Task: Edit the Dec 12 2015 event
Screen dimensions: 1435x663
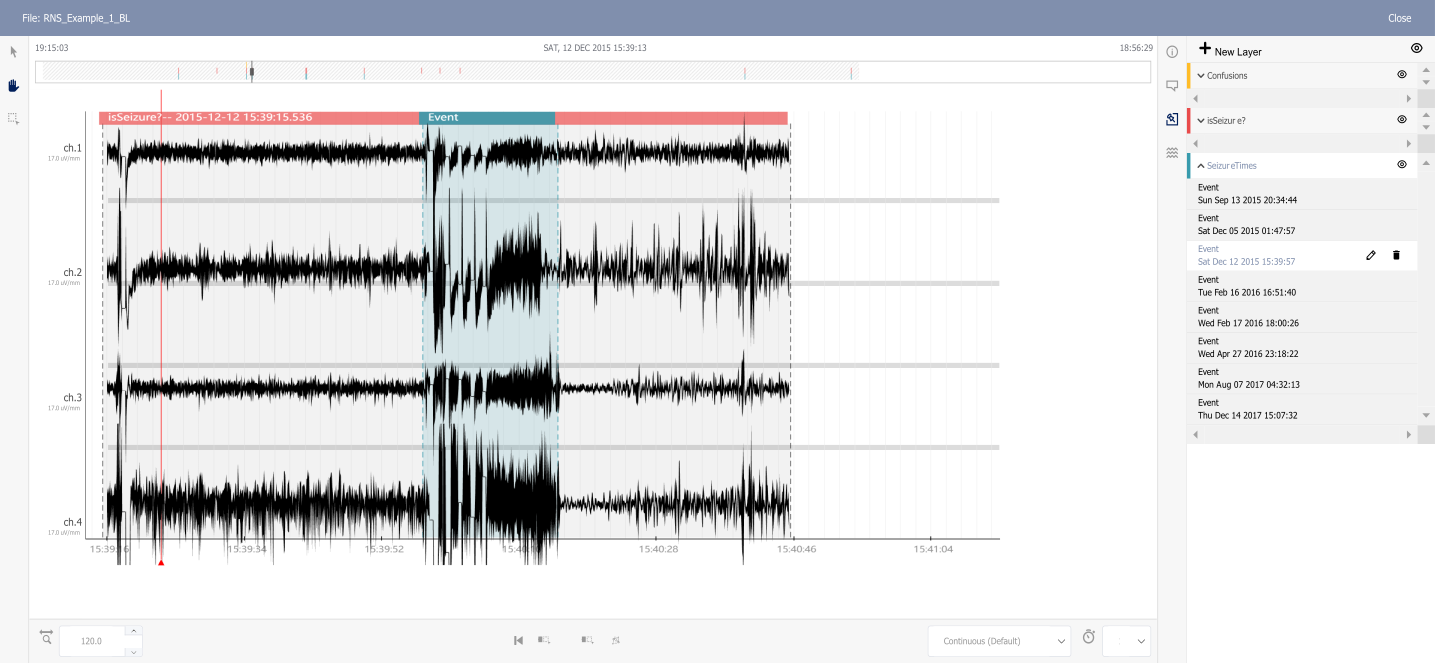Action: click(x=1371, y=255)
